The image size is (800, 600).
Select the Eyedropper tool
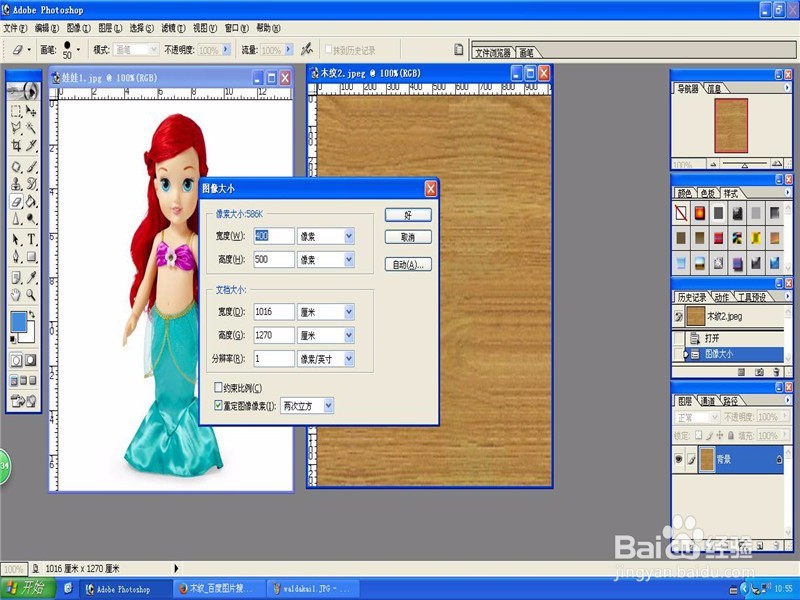click(31, 277)
